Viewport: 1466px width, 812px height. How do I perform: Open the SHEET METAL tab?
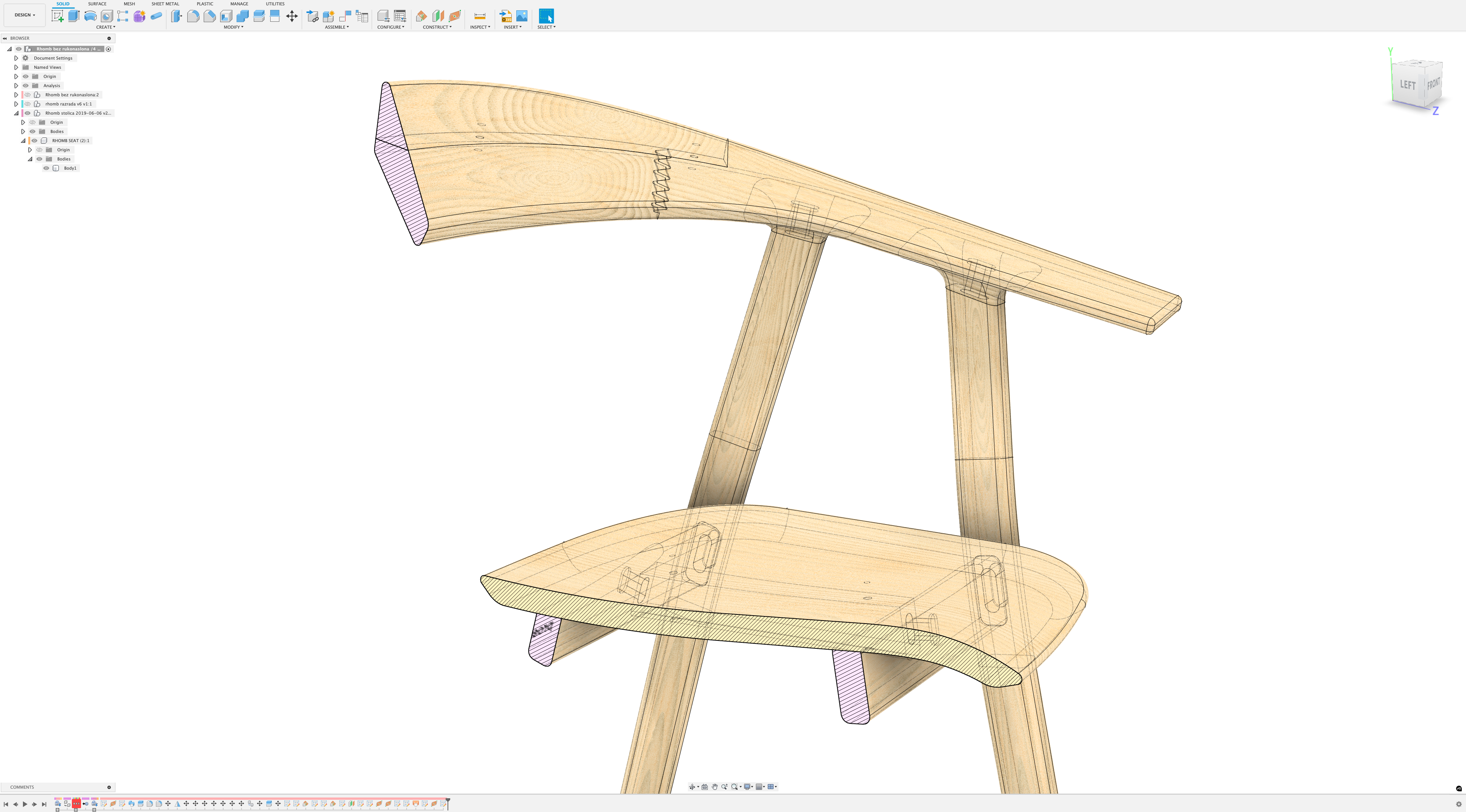[x=165, y=4]
